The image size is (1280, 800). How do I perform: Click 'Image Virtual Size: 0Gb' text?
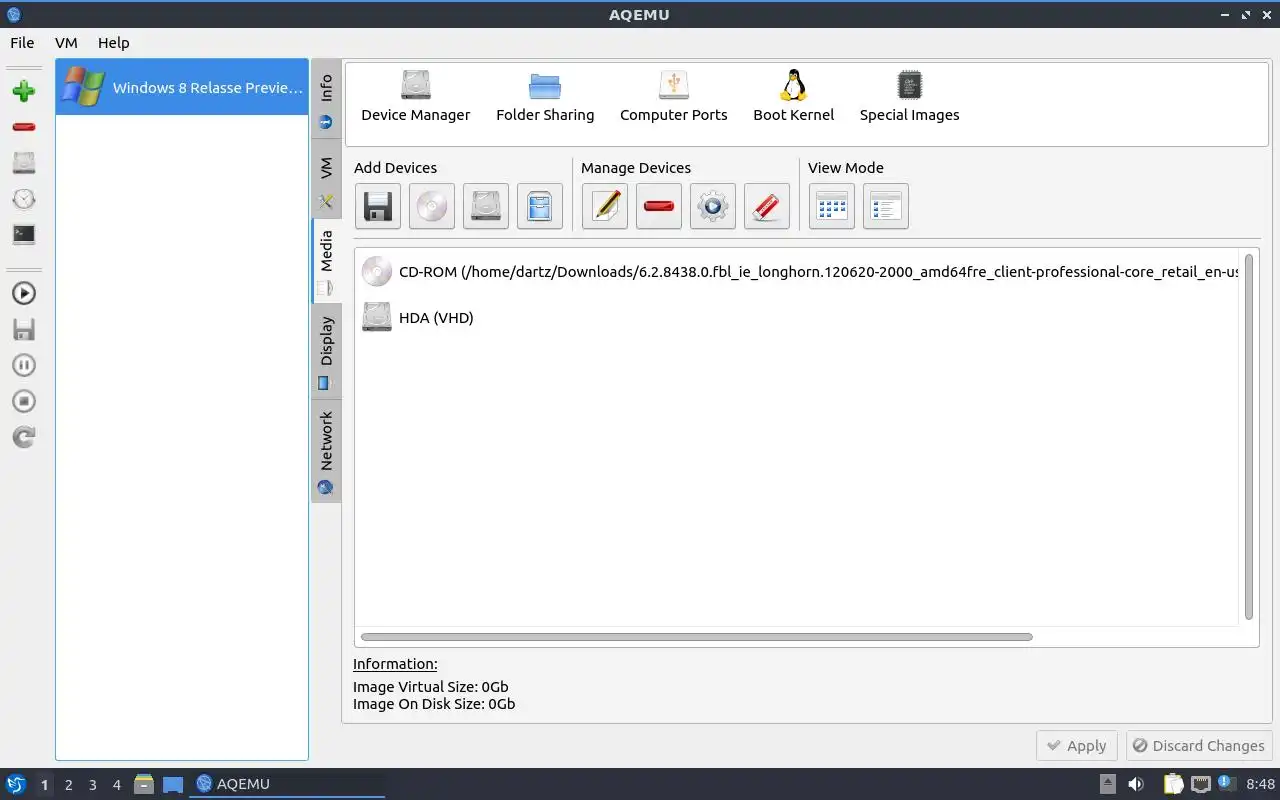(x=431, y=687)
